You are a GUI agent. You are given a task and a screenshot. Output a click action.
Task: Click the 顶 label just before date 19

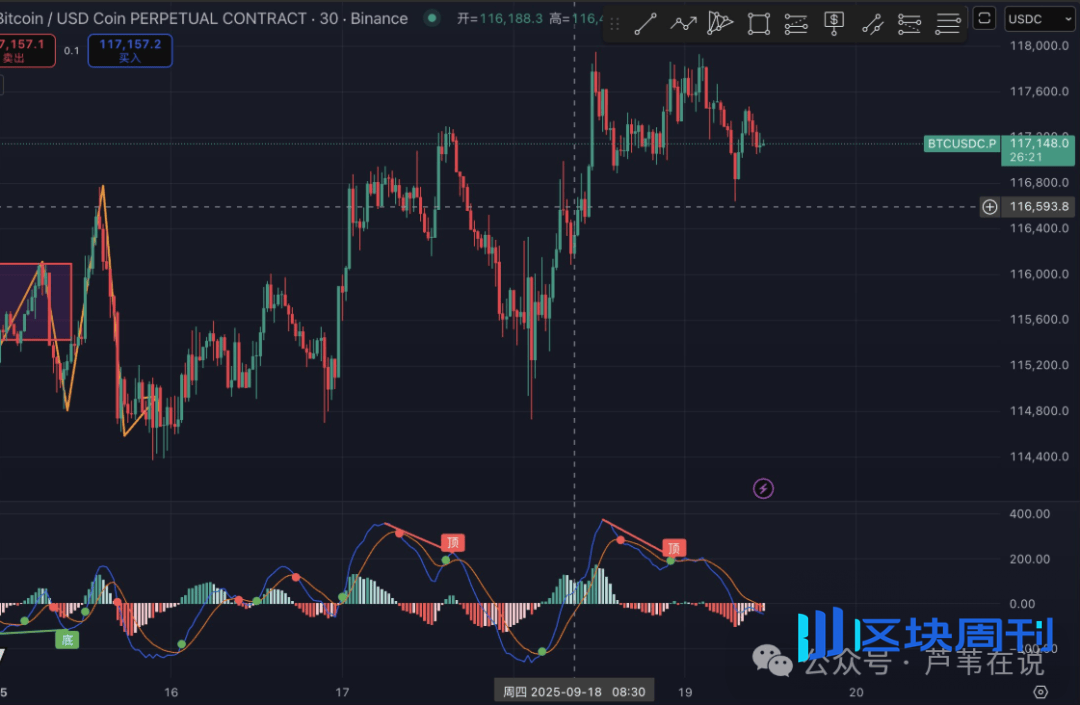pyautogui.click(x=674, y=548)
